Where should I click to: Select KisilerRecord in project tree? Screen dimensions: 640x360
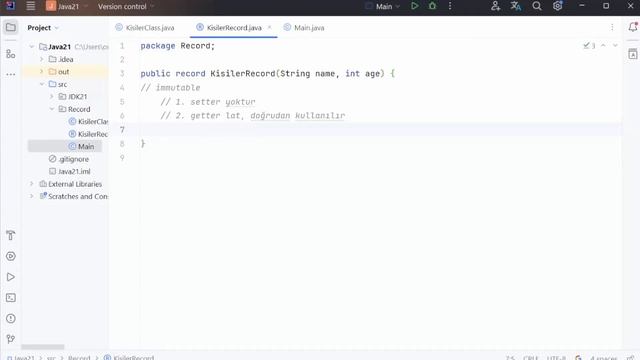click(x=89, y=134)
